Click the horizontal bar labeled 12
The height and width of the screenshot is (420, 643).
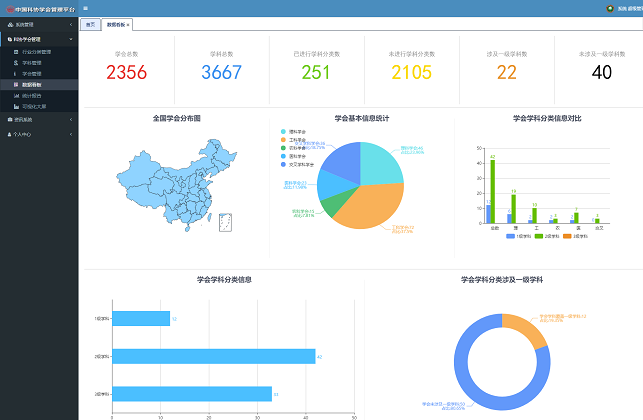pos(141,319)
